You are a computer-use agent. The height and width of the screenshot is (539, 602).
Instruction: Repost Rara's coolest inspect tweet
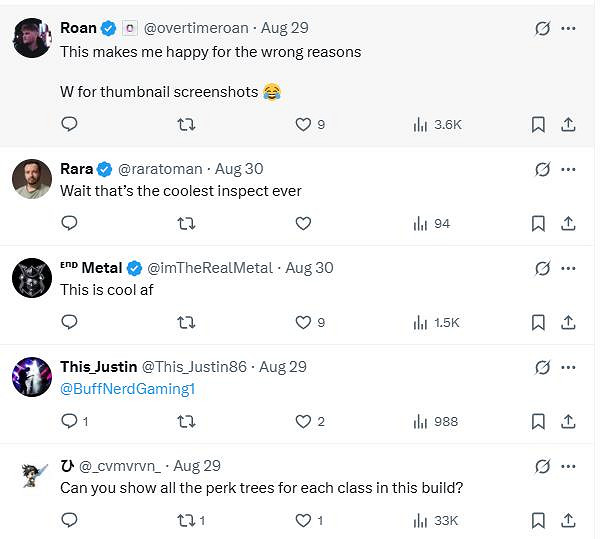[x=186, y=224]
